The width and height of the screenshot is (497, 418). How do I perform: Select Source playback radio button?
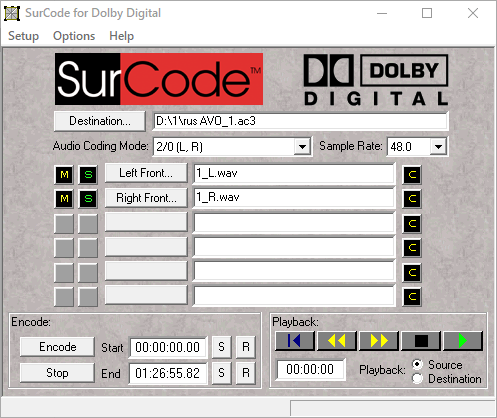pos(417,364)
